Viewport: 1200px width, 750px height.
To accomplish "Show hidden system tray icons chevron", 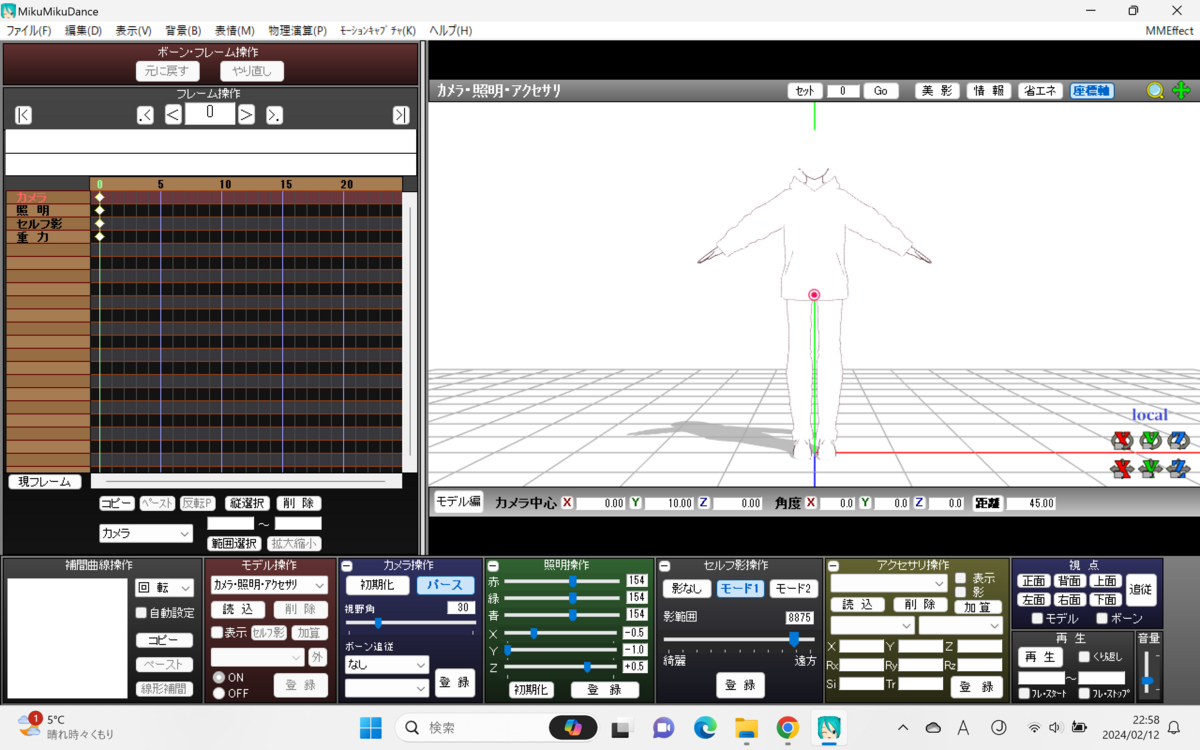I will [x=903, y=727].
